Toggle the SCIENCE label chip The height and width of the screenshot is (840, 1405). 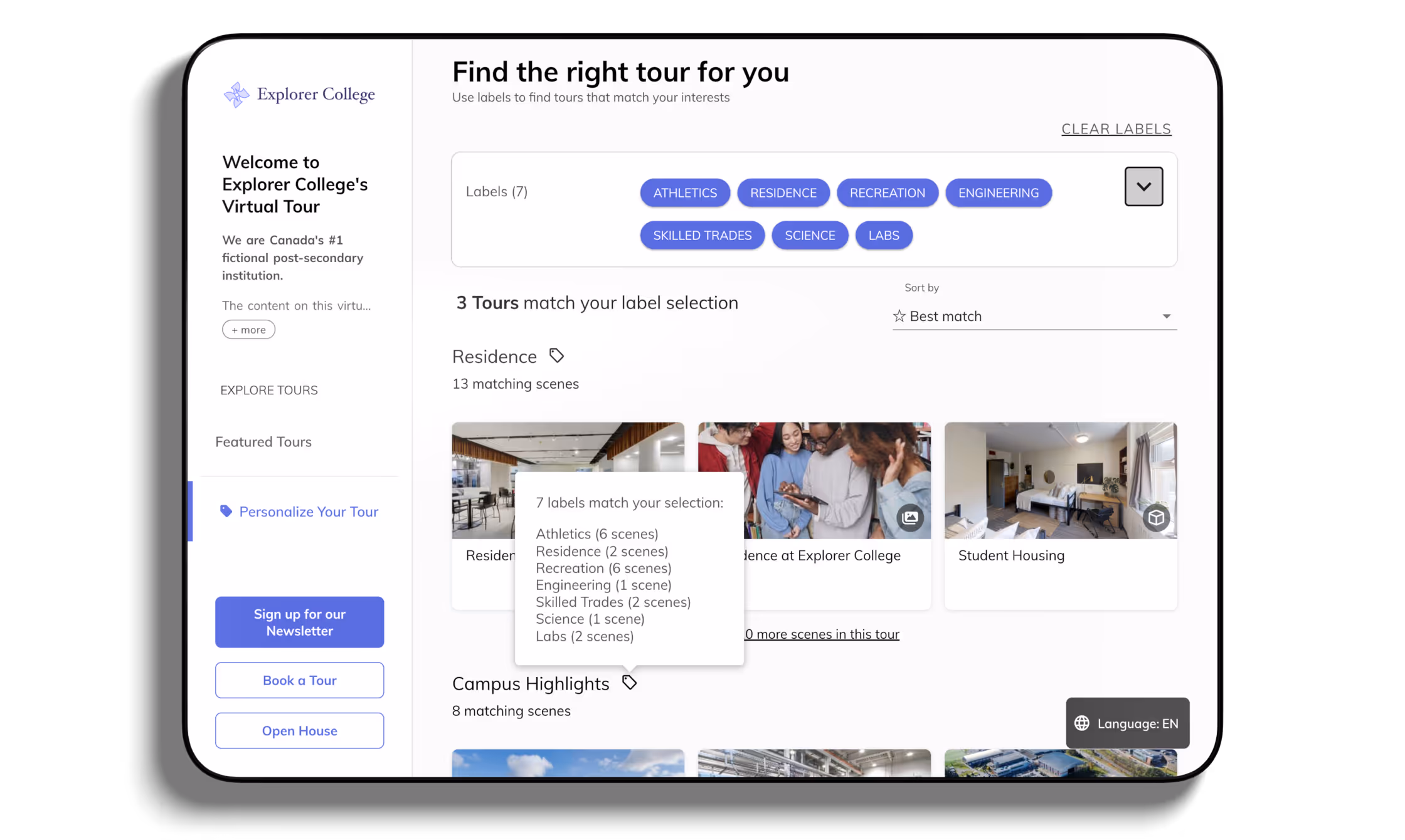[810, 236]
